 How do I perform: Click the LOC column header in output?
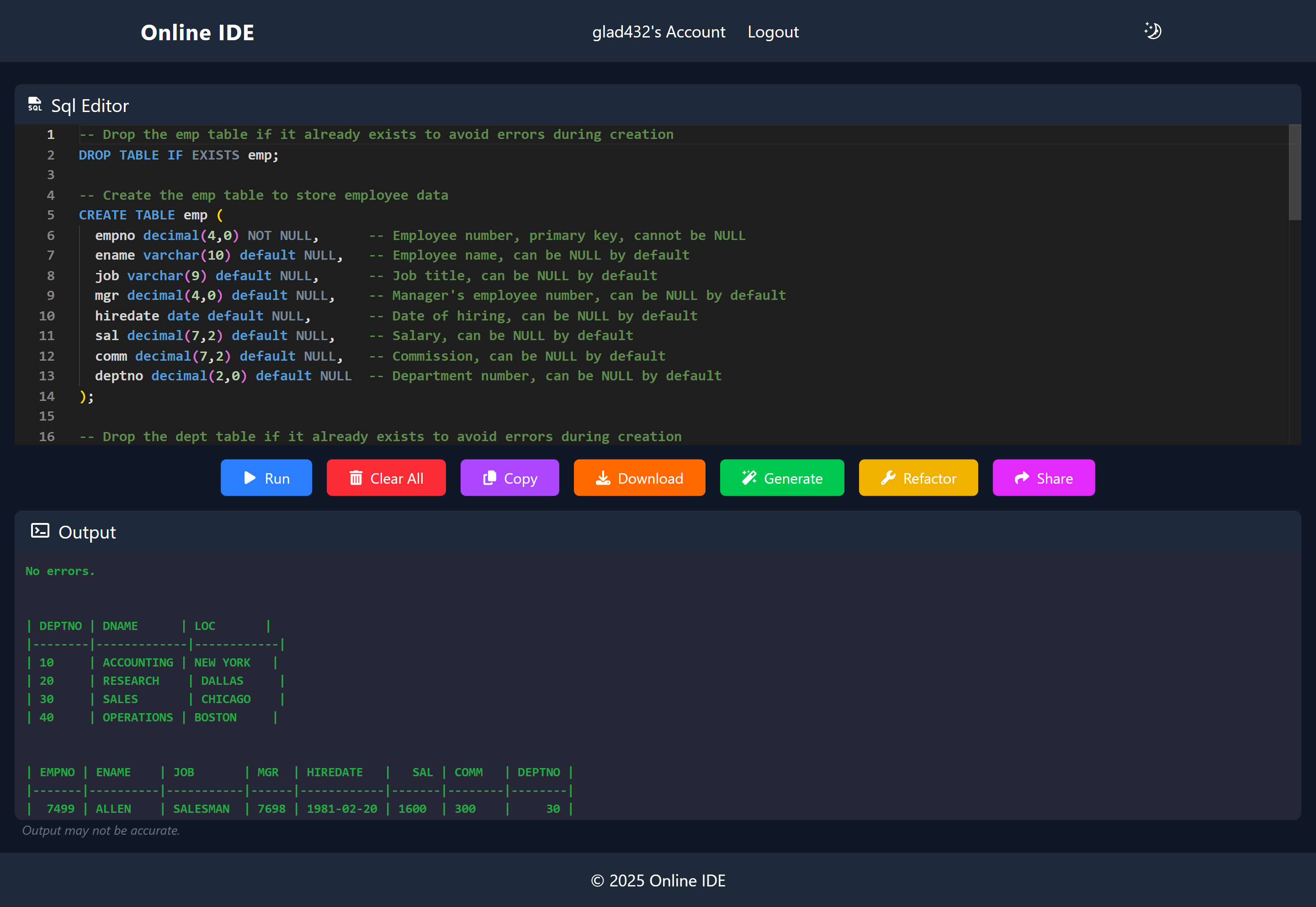(204, 626)
